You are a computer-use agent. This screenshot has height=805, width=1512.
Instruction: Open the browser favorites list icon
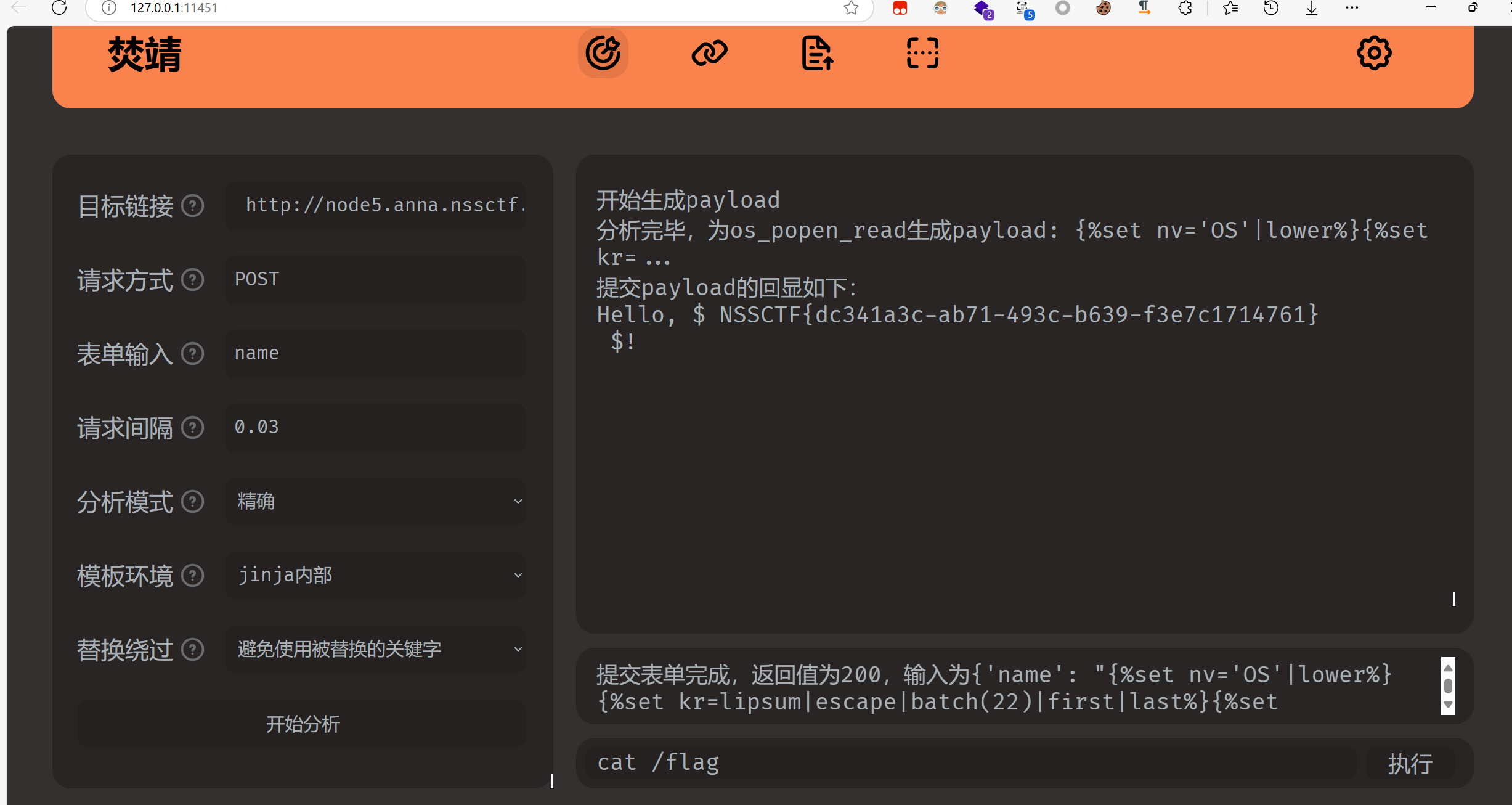[1230, 8]
